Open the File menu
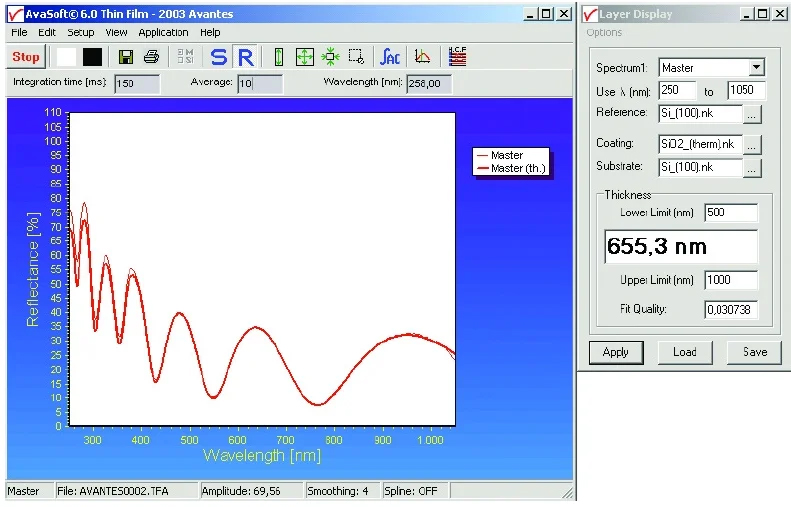The height and width of the screenshot is (507, 791). [19, 32]
